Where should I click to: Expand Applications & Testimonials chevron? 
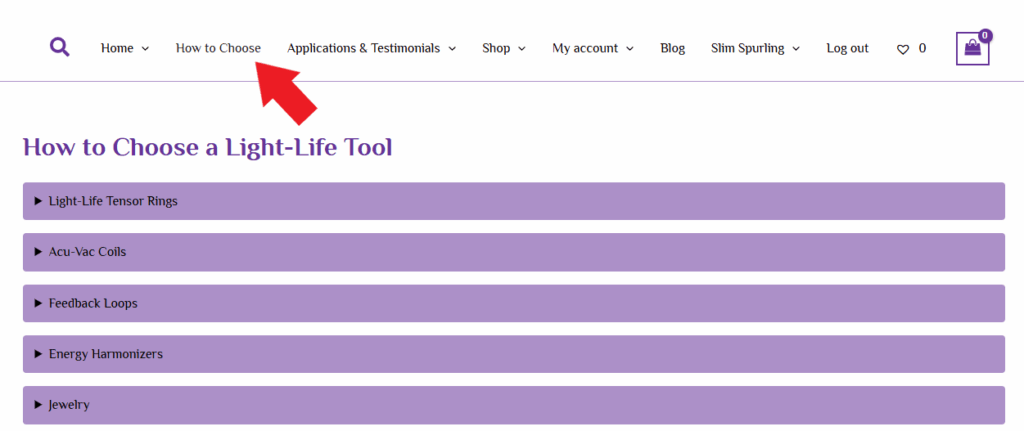tap(452, 49)
